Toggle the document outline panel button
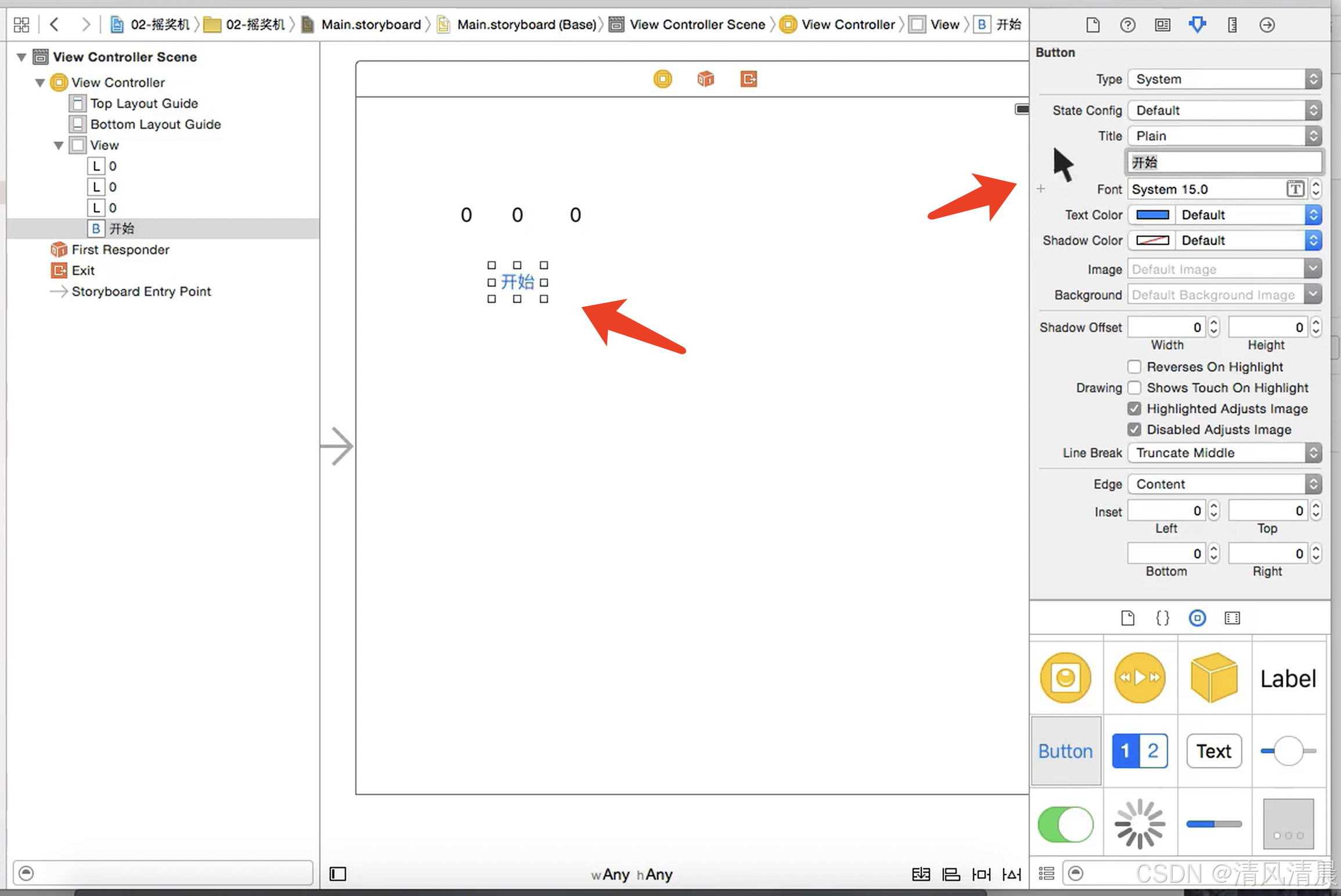This screenshot has width=1341, height=896. coord(338,874)
